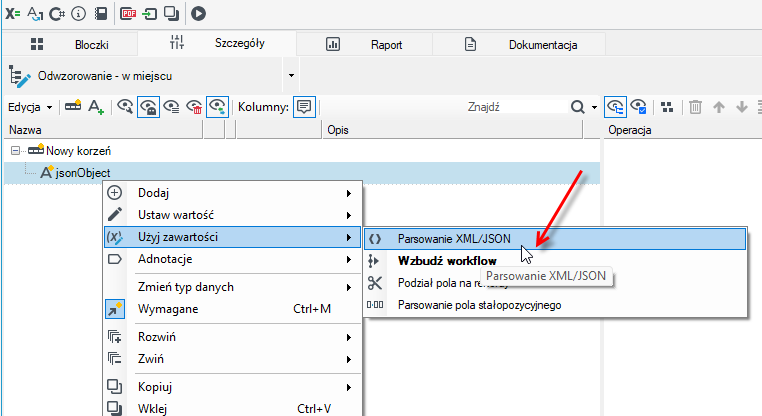Collapse the Nowy korzeń tree node
Screen dimensions: 762x416
15,151
